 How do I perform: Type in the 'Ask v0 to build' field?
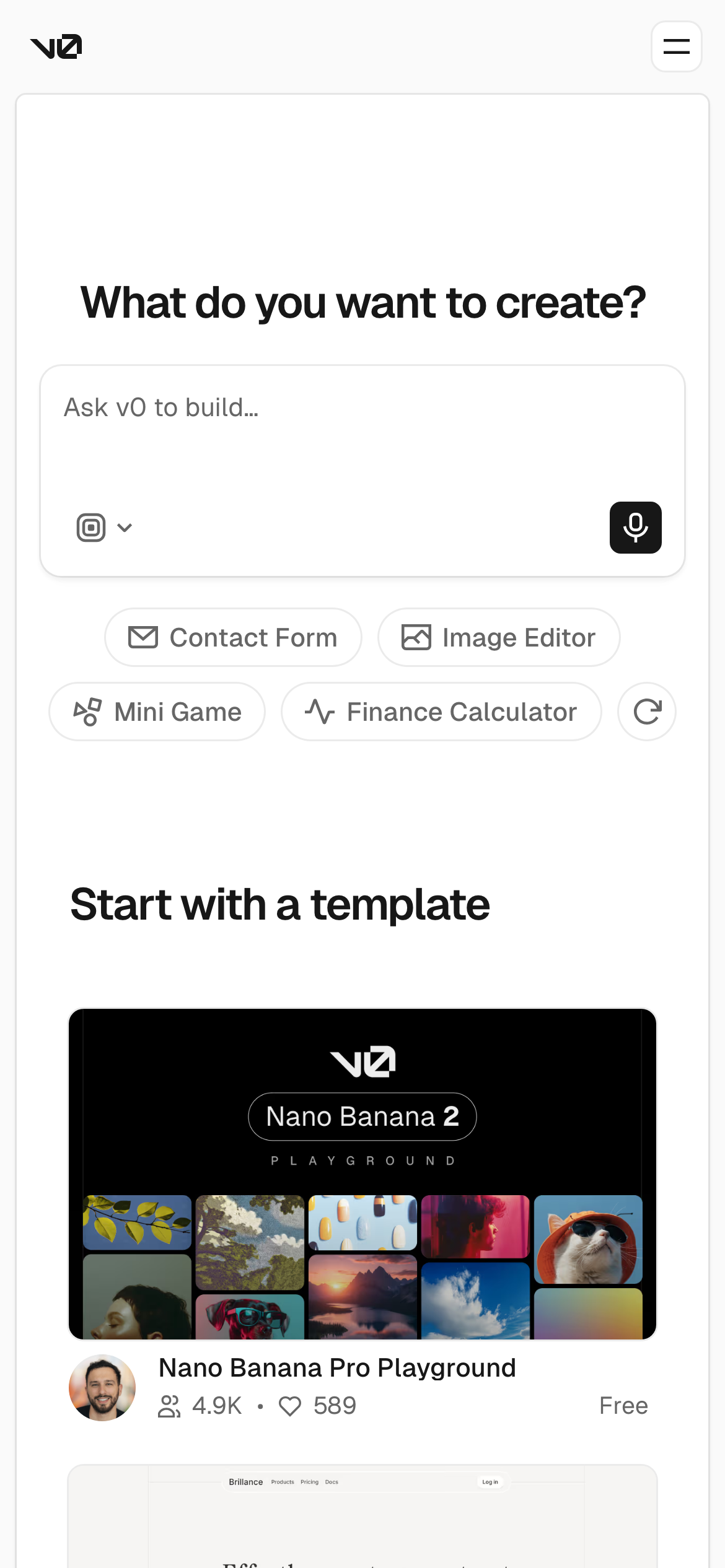pyautogui.click(x=362, y=433)
